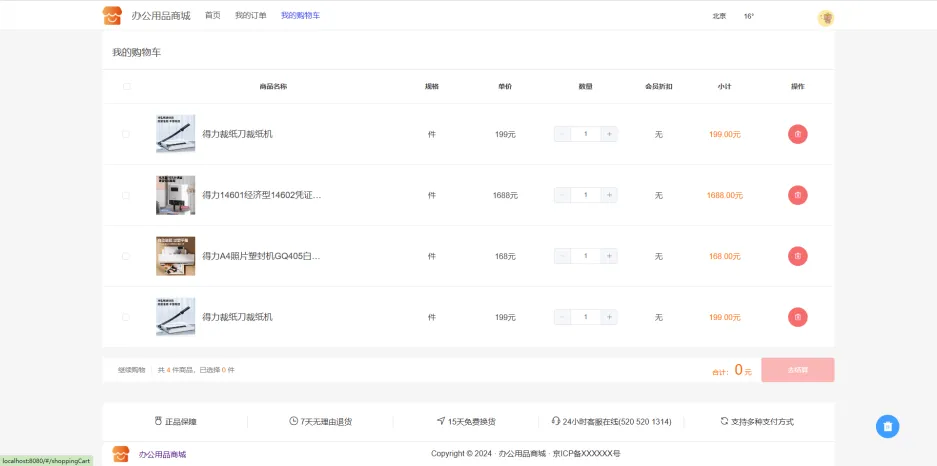The height and width of the screenshot is (466, 937).
Task: Check the 得力14601 item checkbox
Action: pos(126,196)
